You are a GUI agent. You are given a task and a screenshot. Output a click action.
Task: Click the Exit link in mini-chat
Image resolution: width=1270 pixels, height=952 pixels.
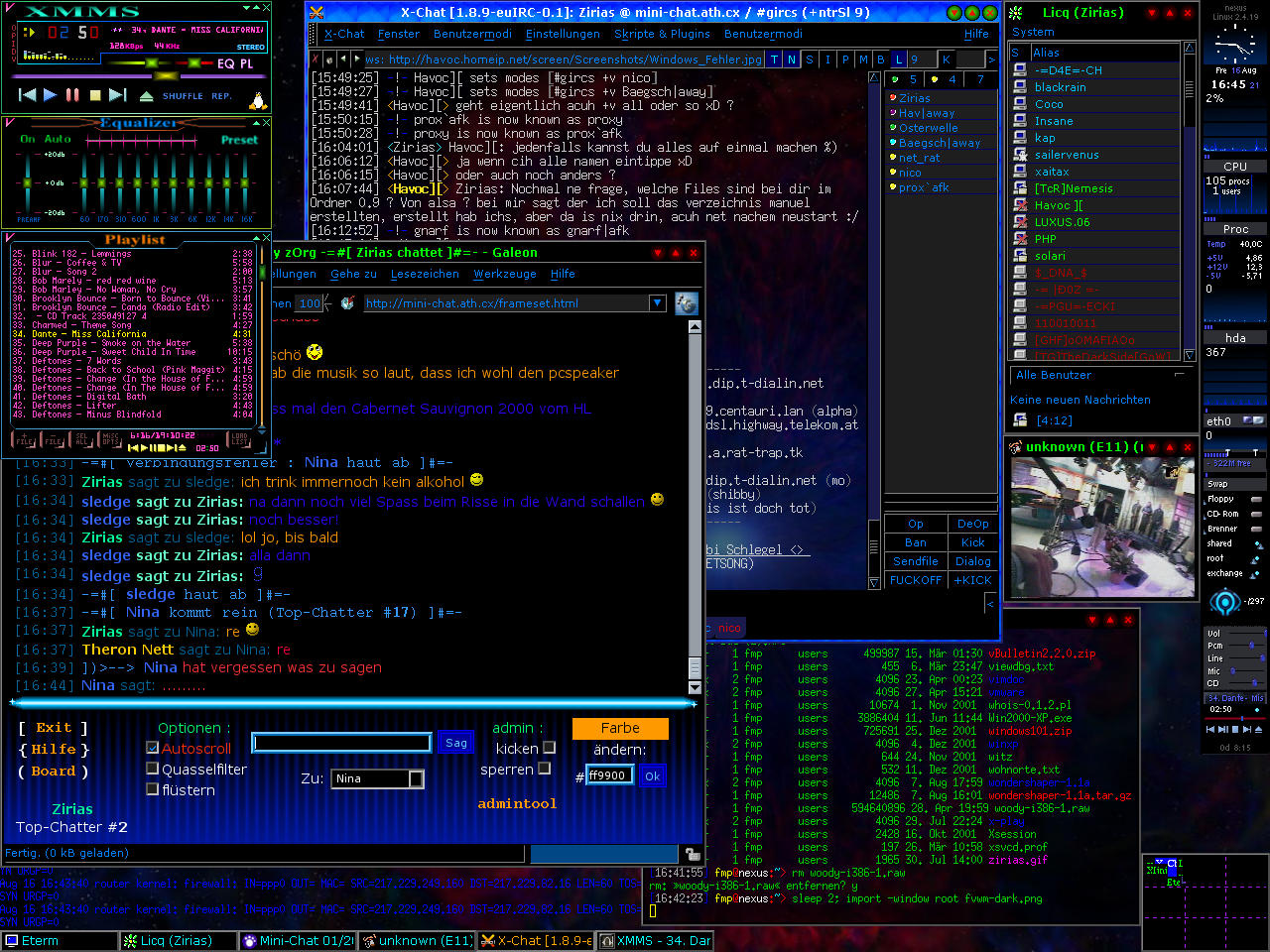[54, 728]
